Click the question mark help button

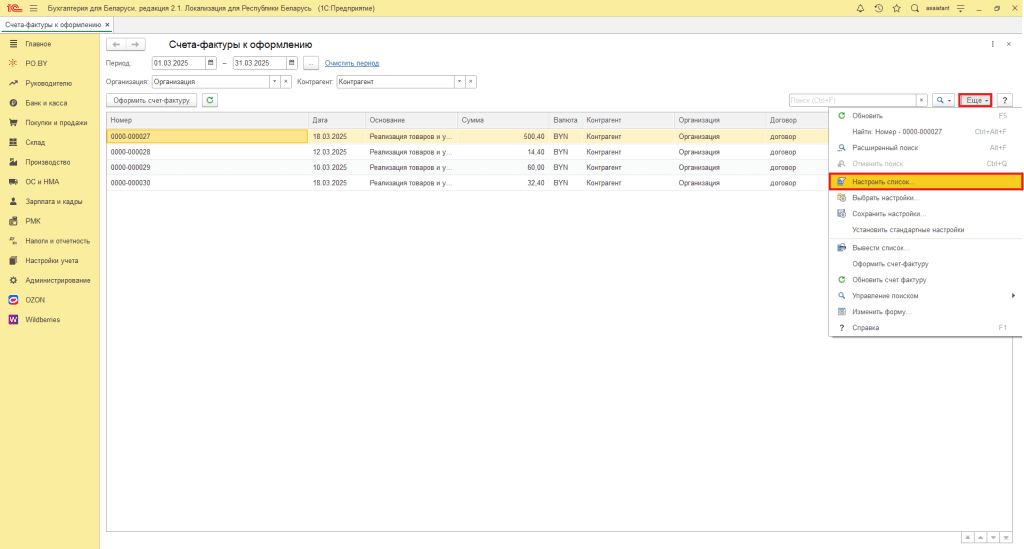(1004, 101)
